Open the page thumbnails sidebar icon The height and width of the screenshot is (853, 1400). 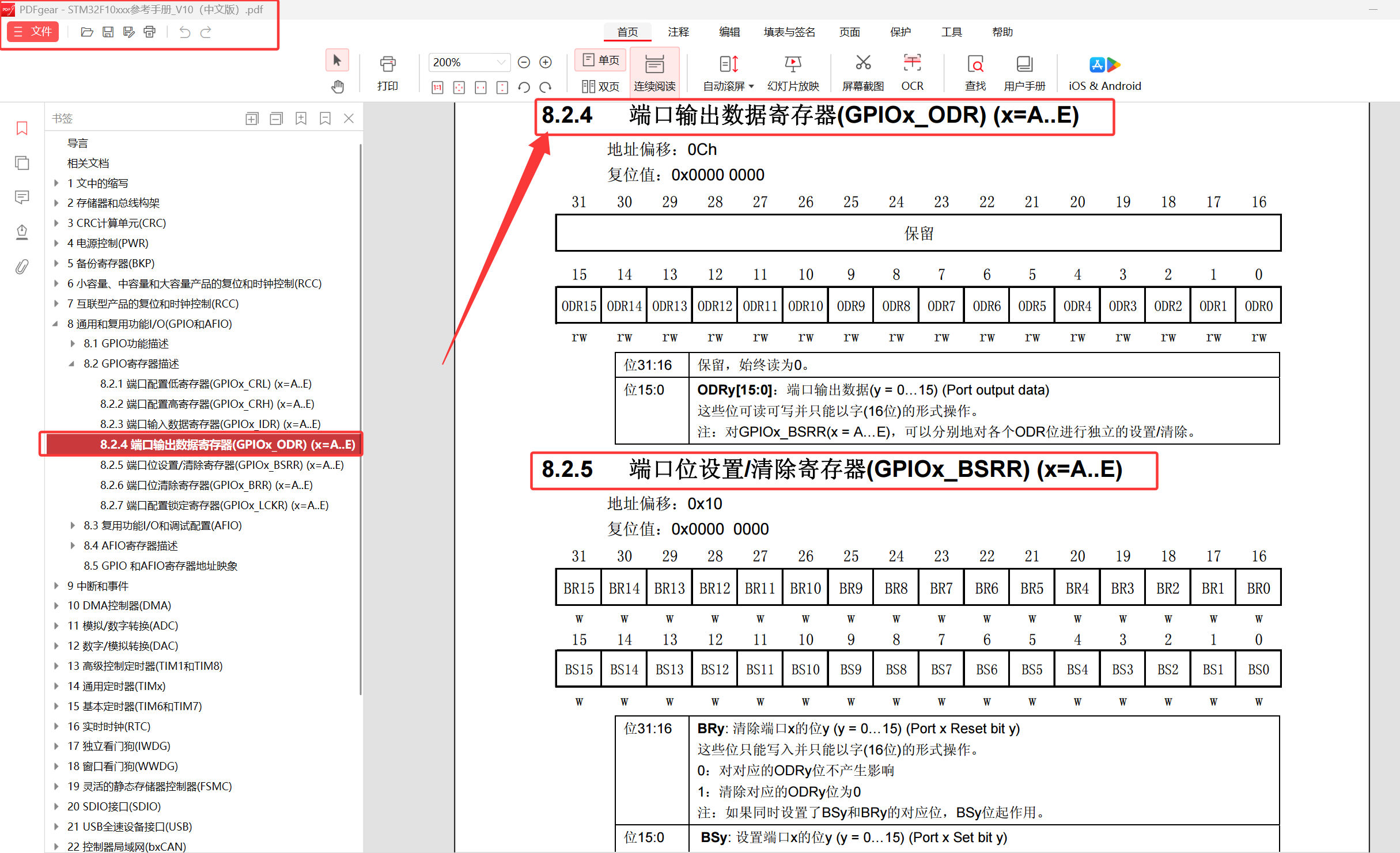(22, 163)
